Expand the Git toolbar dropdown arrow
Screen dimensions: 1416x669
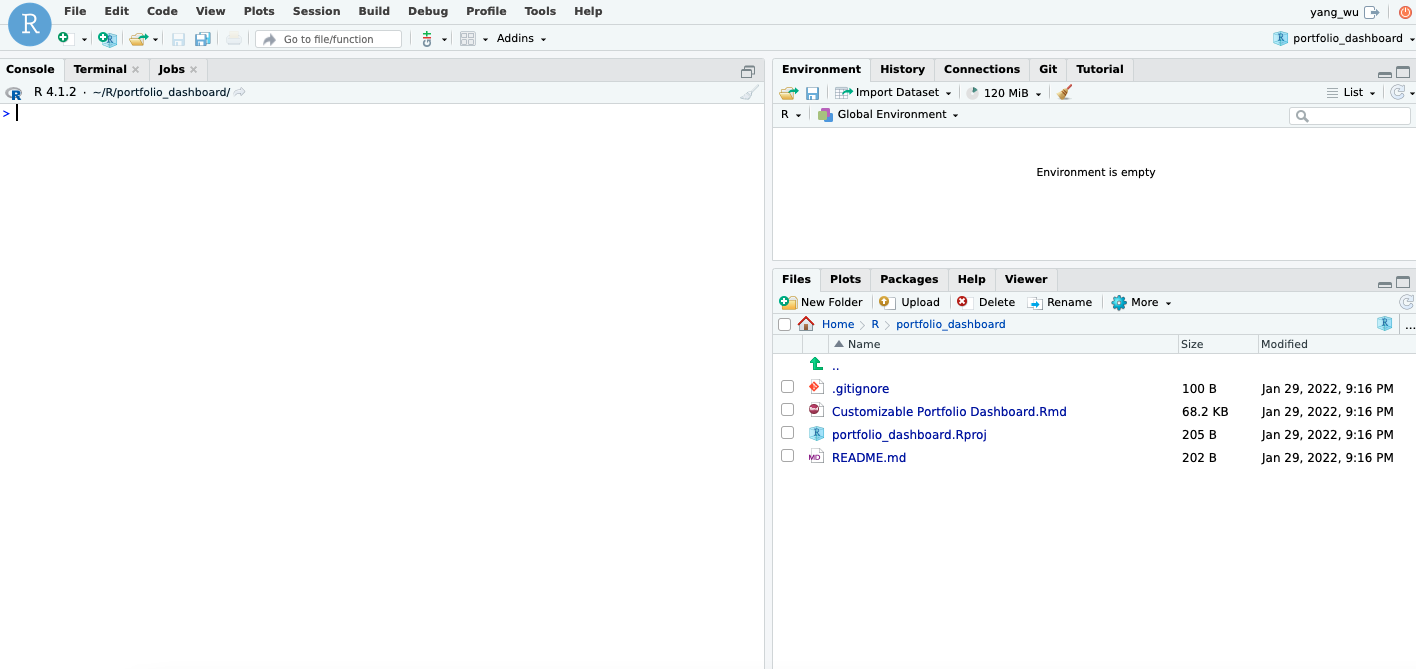(444, 40)
